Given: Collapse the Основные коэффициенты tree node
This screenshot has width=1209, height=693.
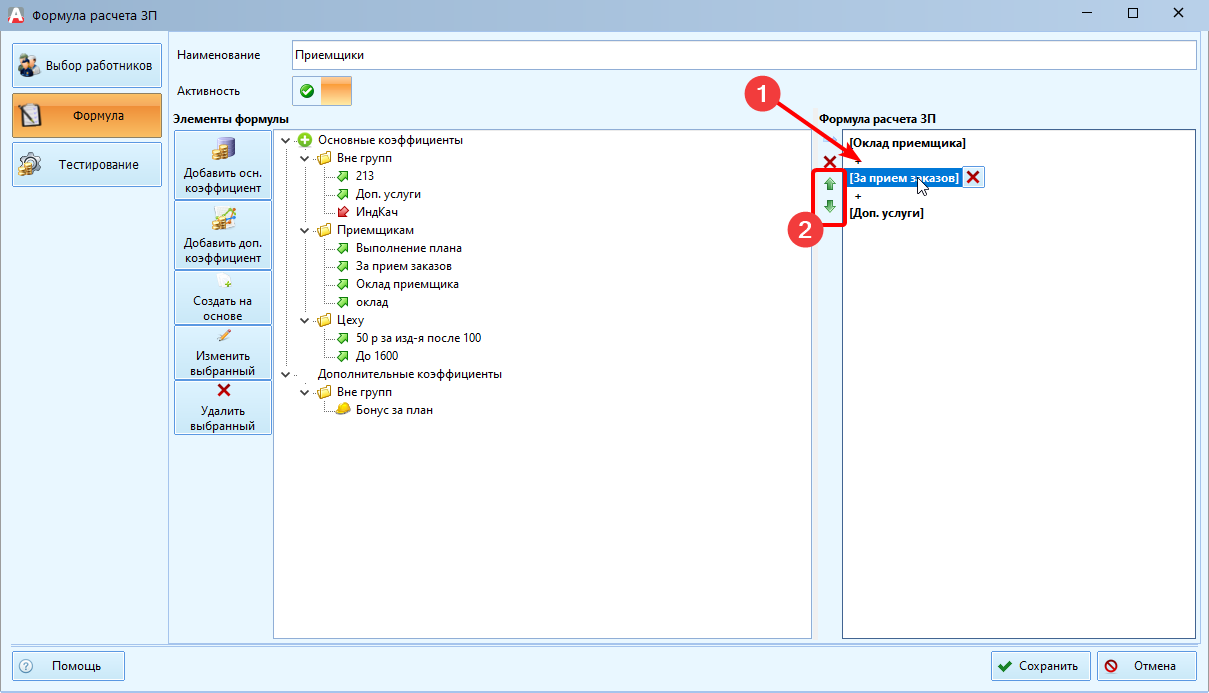Looking at the screenshot, I should [x=286, y=140].
